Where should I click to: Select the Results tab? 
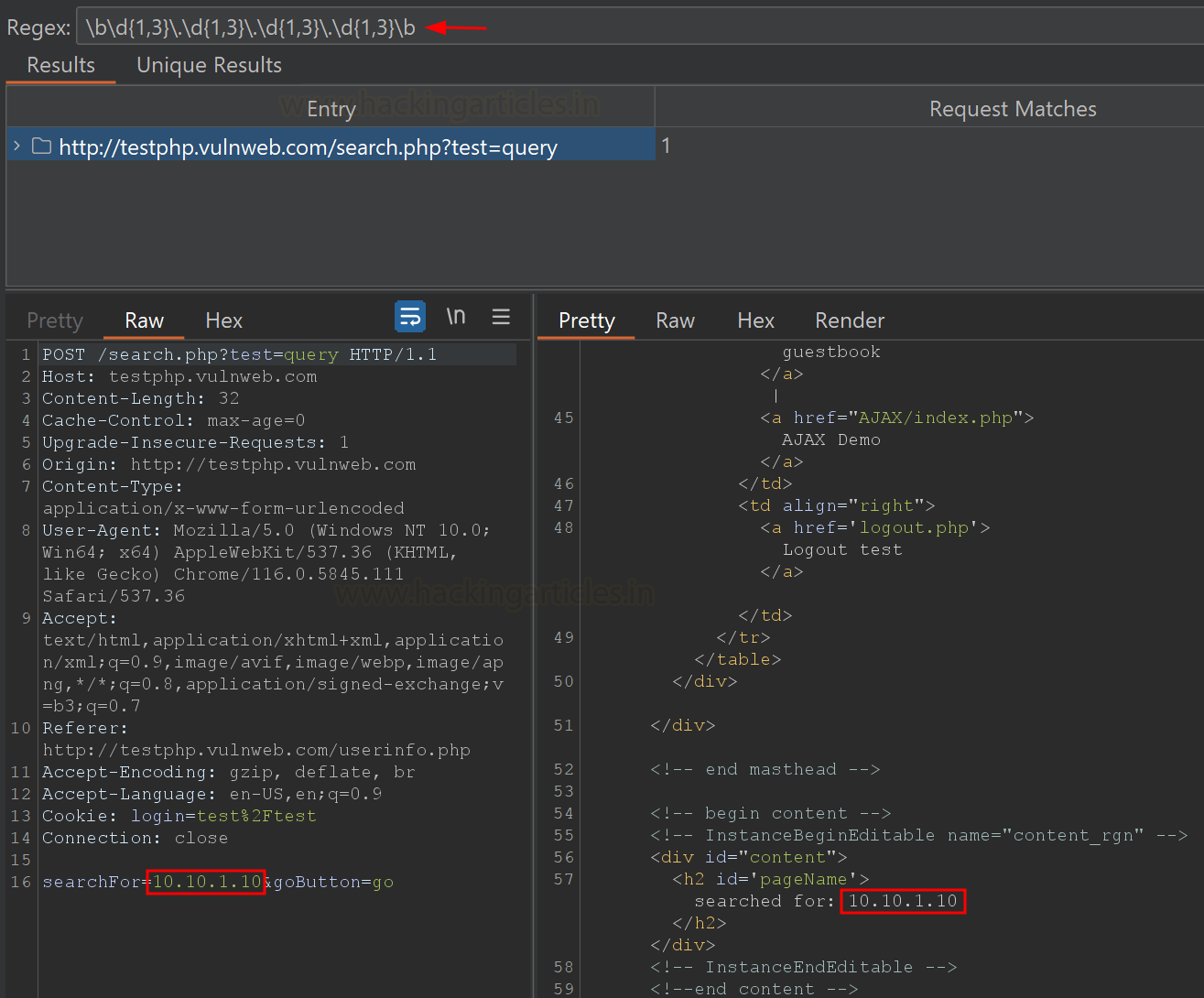pos(60,65)
